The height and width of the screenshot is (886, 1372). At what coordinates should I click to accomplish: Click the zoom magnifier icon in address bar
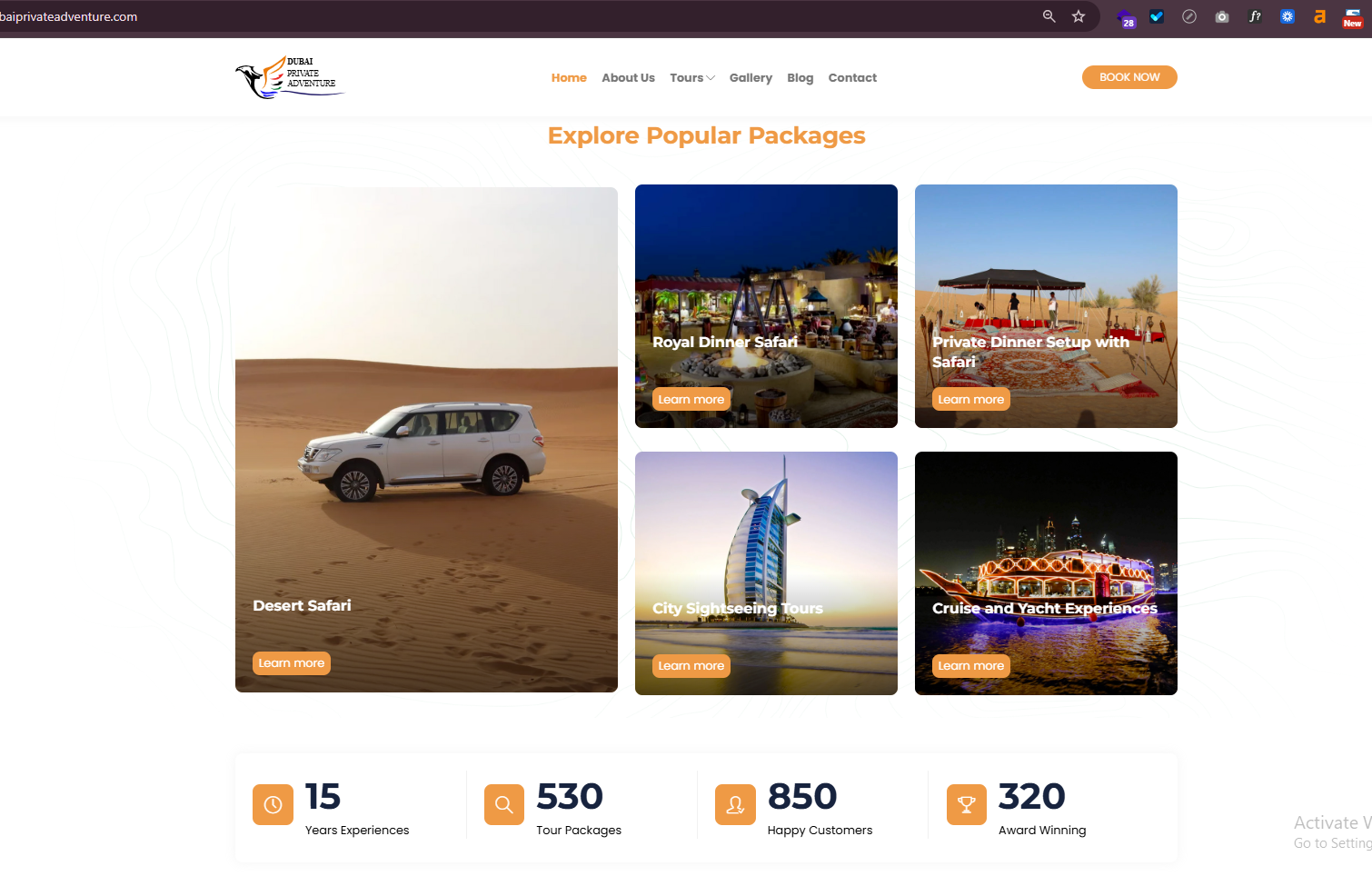(x=1049, y=16)
